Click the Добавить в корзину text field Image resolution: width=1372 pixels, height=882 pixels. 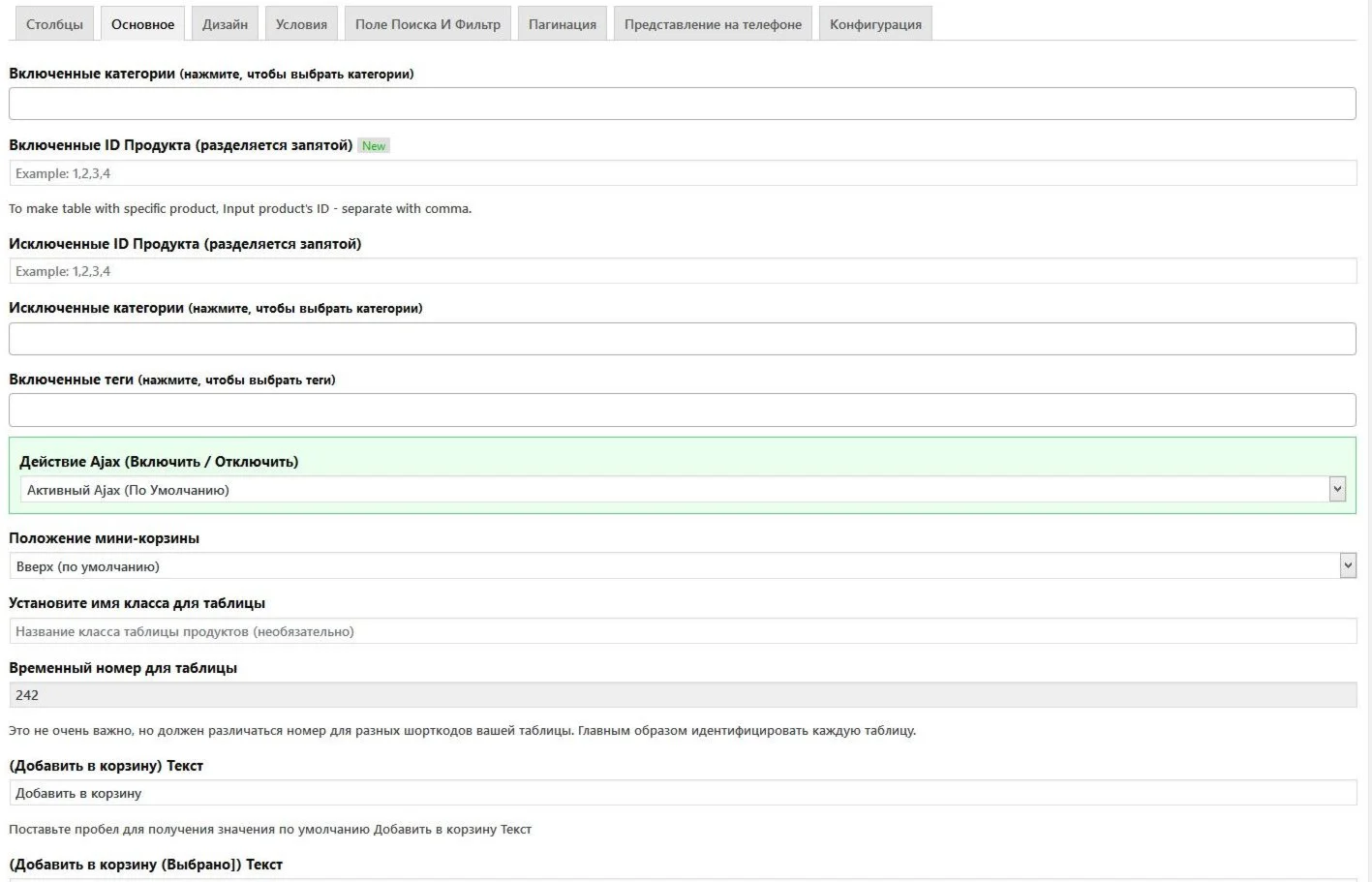[x=682, y=793]
